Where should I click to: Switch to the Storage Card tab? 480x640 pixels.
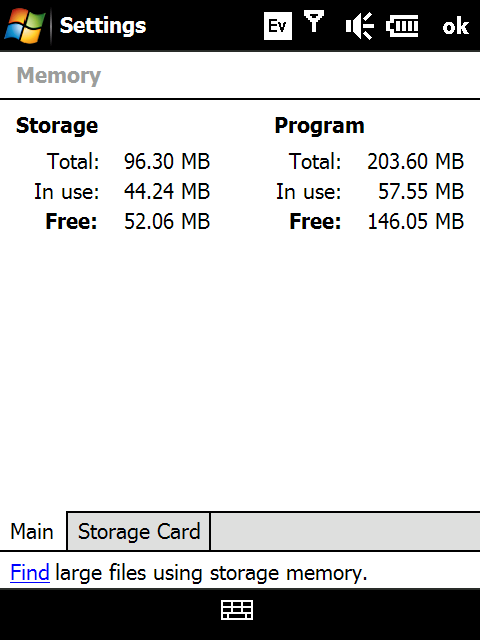139,531
